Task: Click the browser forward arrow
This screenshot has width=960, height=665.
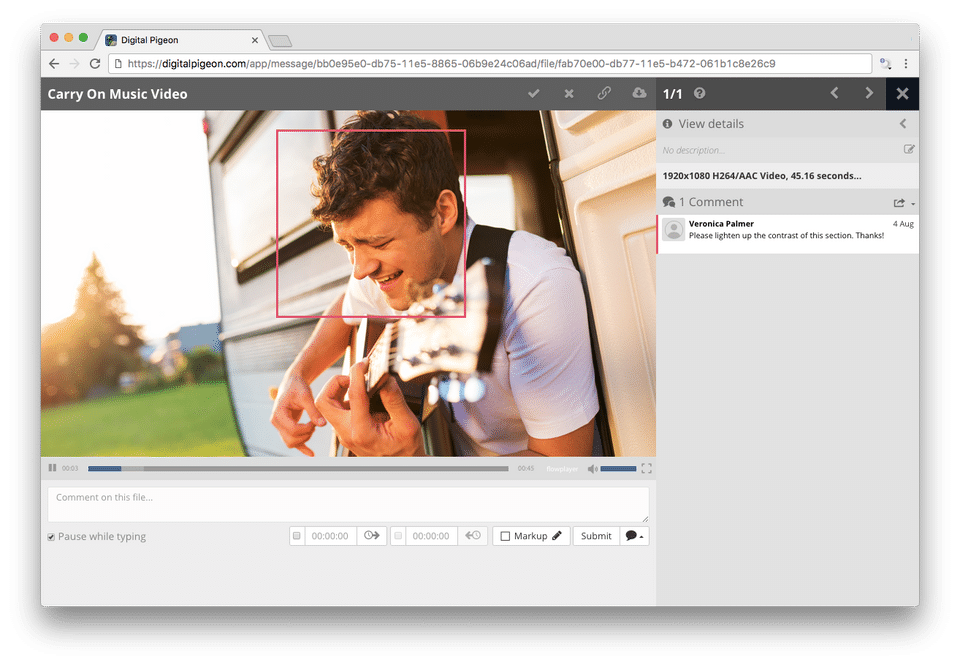Action: 74,64
